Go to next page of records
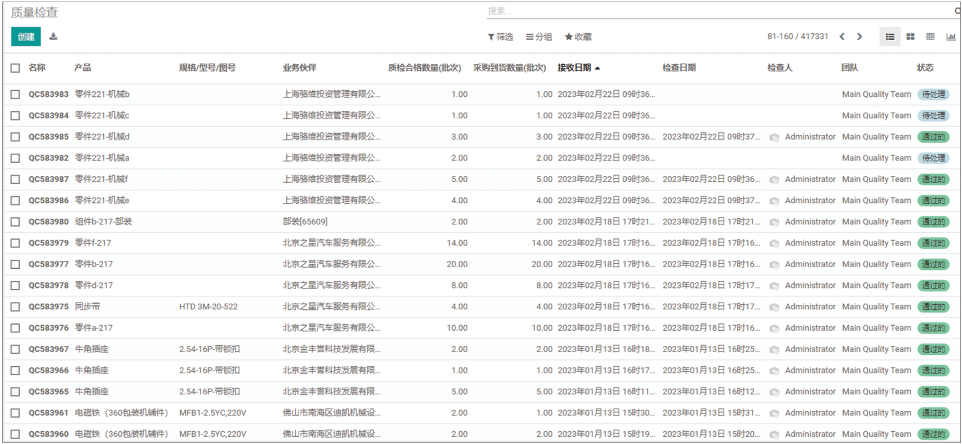962x444 pixels. click(859, 36)
